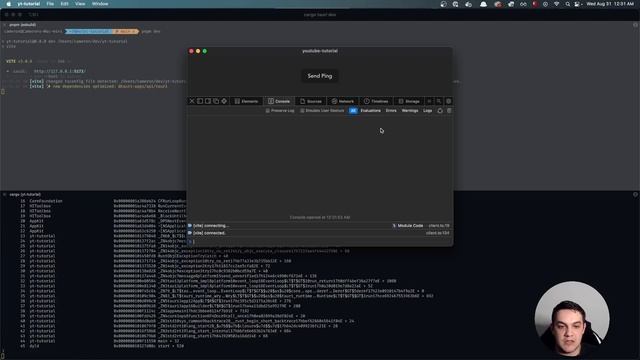Screen dimensions: 640x360
Task: Open the Wi-Fi status menu icon
Action: coord(556,4)
